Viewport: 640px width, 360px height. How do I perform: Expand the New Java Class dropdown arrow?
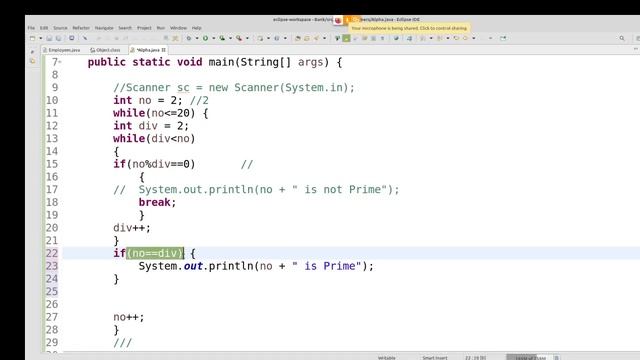[x=285, y=38]
